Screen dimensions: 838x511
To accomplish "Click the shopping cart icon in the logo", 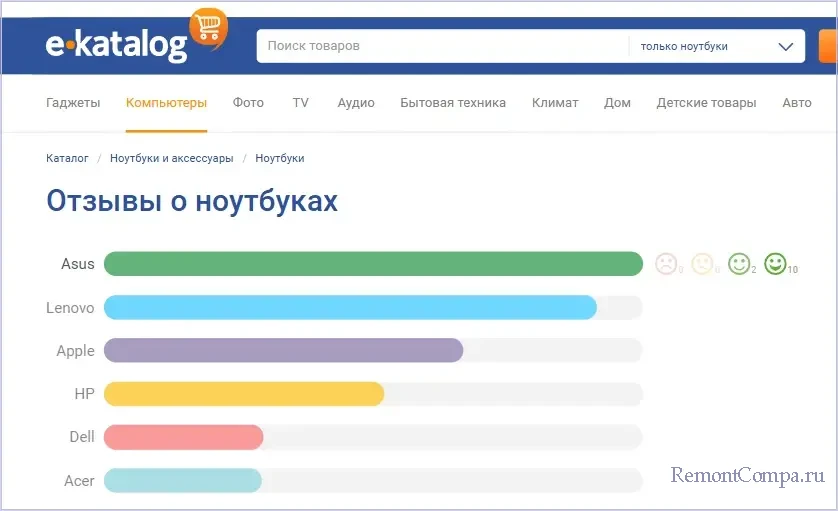I will 209,28.
